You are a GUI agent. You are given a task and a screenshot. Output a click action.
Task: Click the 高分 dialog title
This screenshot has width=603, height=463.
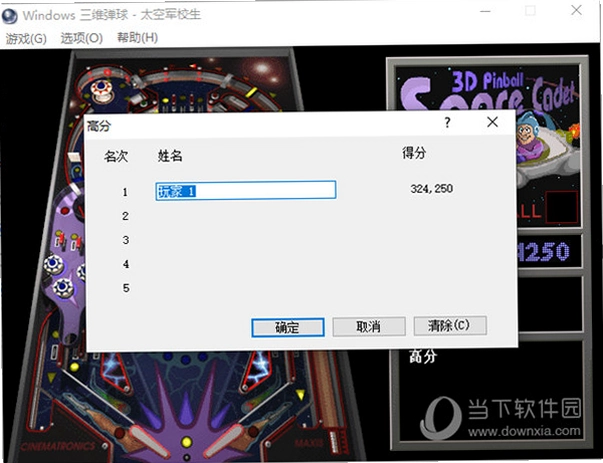[99, 126]
